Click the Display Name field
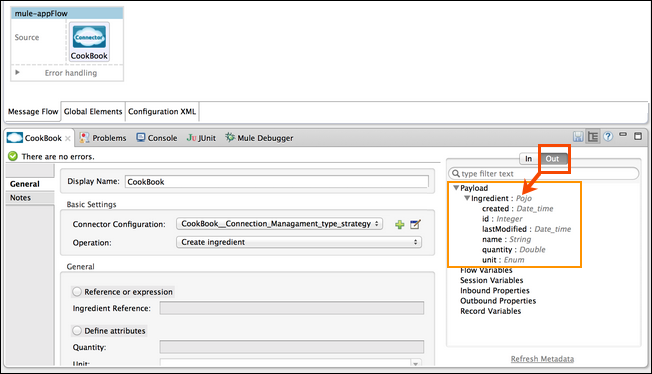This screenshot has width=652, height=374. [277, 181]
